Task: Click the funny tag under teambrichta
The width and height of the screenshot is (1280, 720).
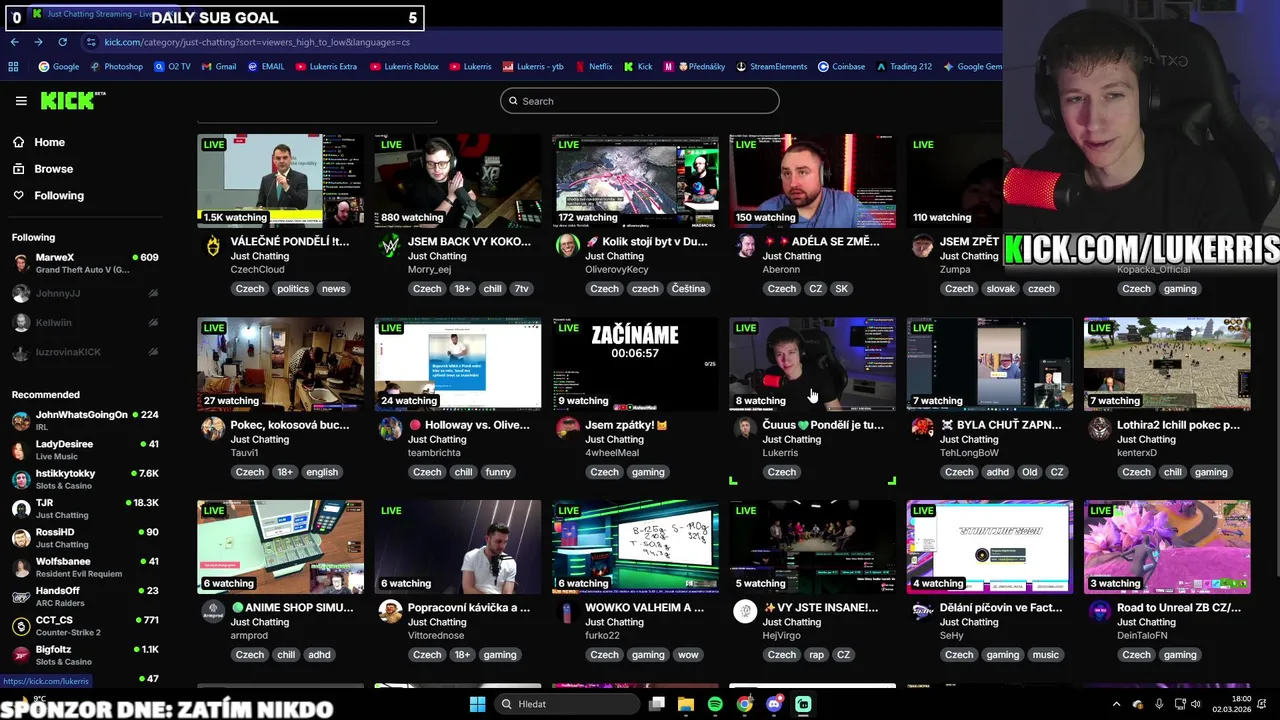Action: 498,472
